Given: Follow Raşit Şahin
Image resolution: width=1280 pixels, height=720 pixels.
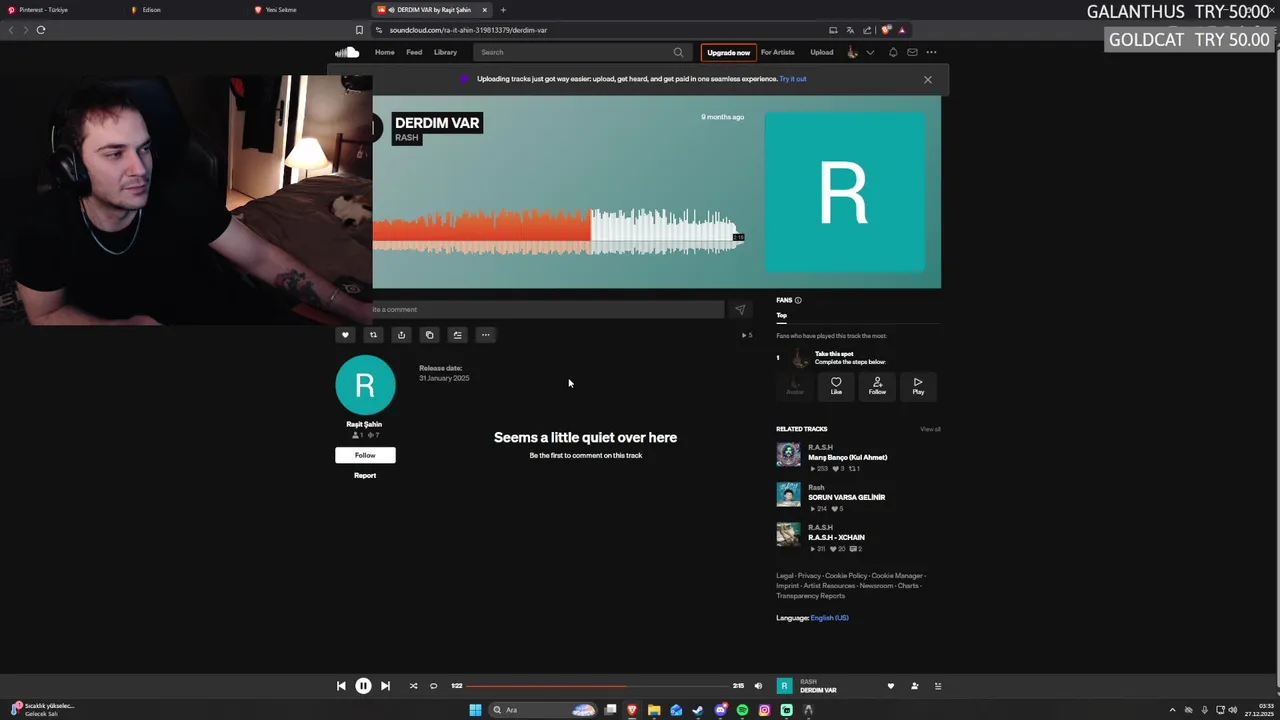Looking at the screenshot, I should click(x=365, y=455).
